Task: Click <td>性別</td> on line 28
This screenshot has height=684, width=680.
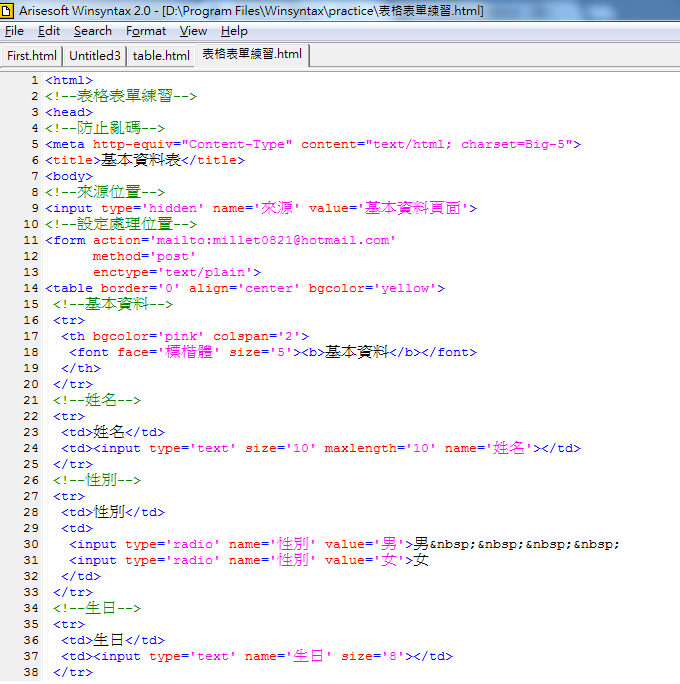Action: coord(113,512)
